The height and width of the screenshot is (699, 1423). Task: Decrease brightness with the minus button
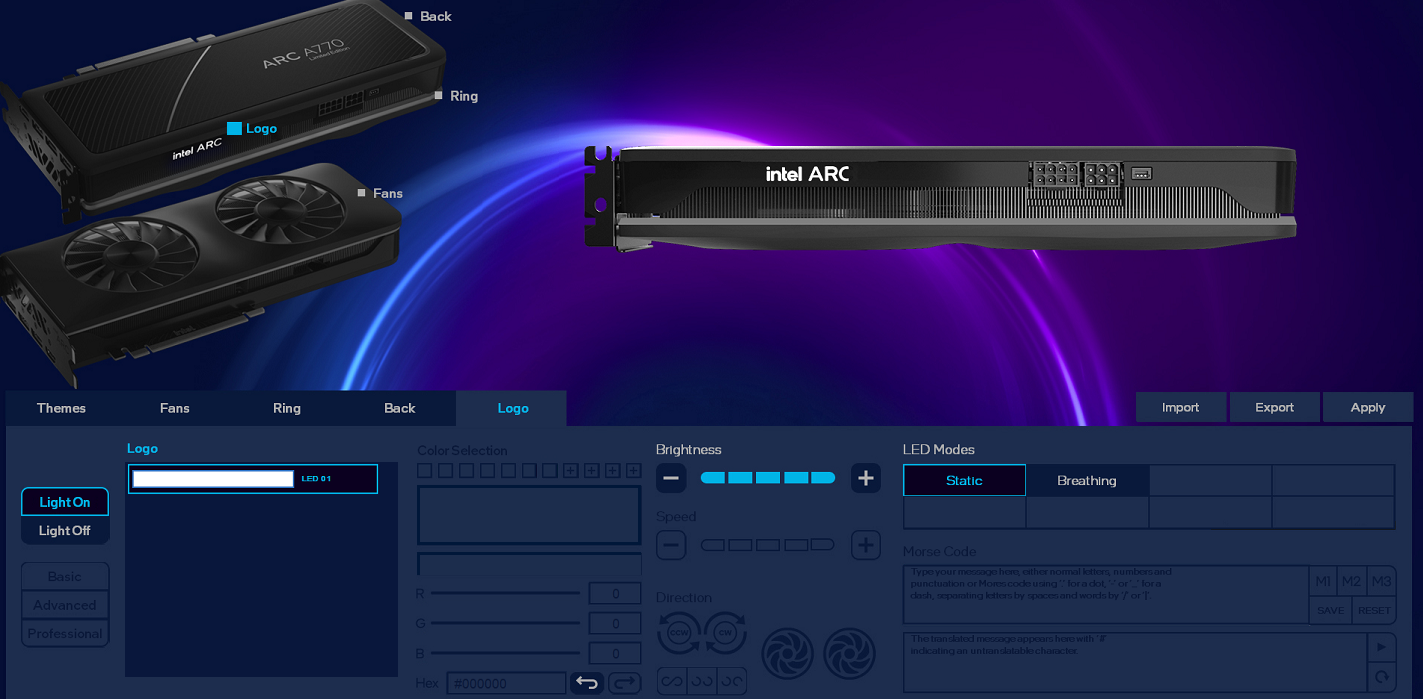pos(671,478)
